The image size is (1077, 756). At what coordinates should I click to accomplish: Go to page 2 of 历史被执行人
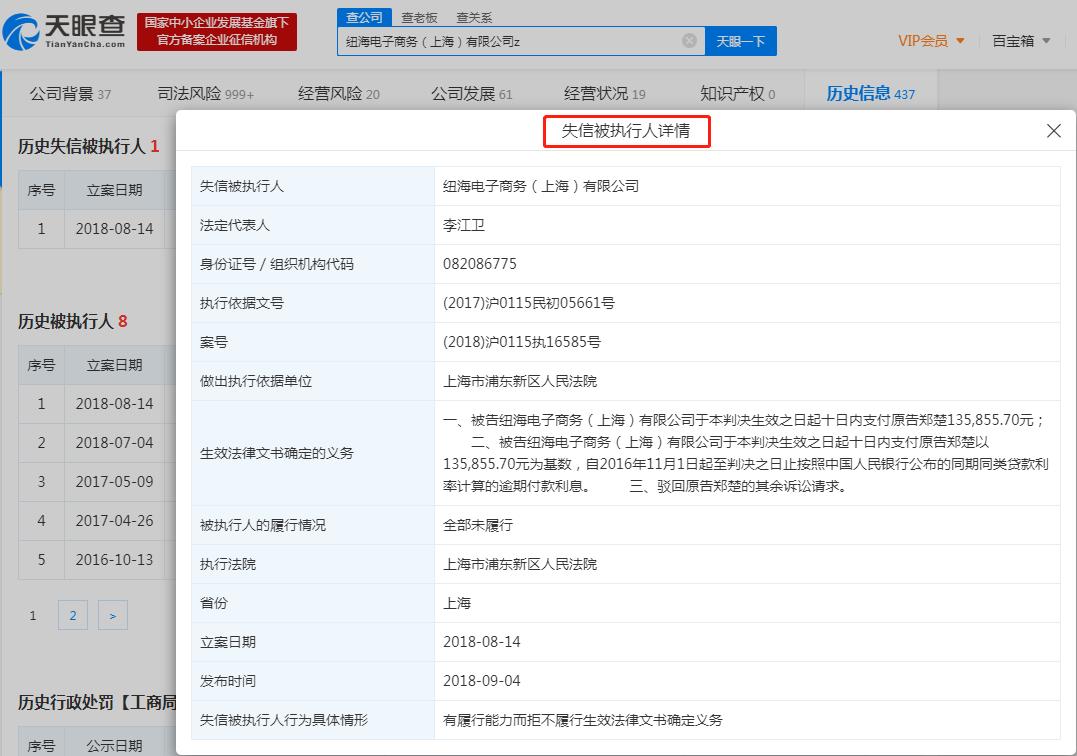pos(72,616)
